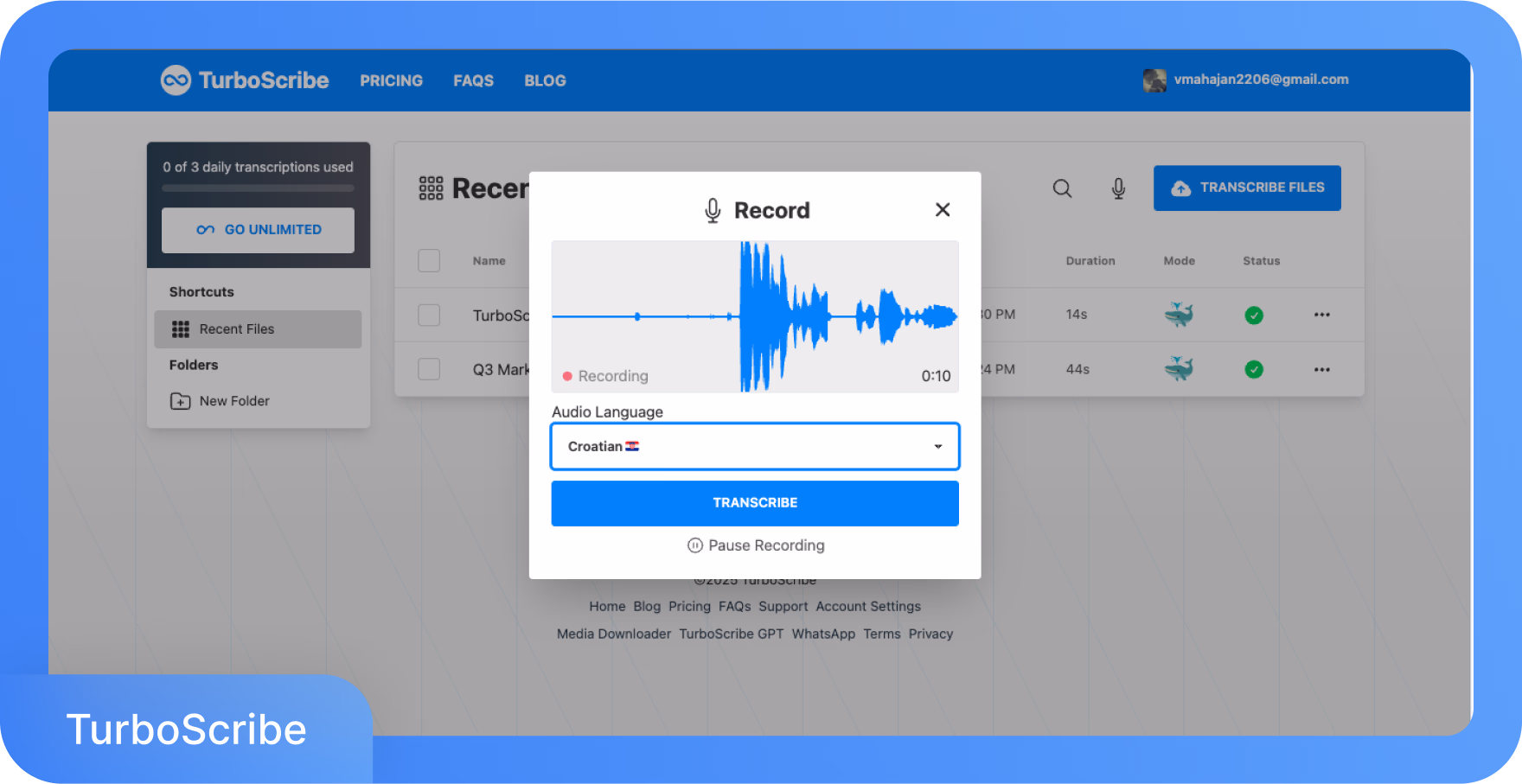Click the New Folder plus icon
Screen dimensions: 1522x784
(x=180, y=401)
